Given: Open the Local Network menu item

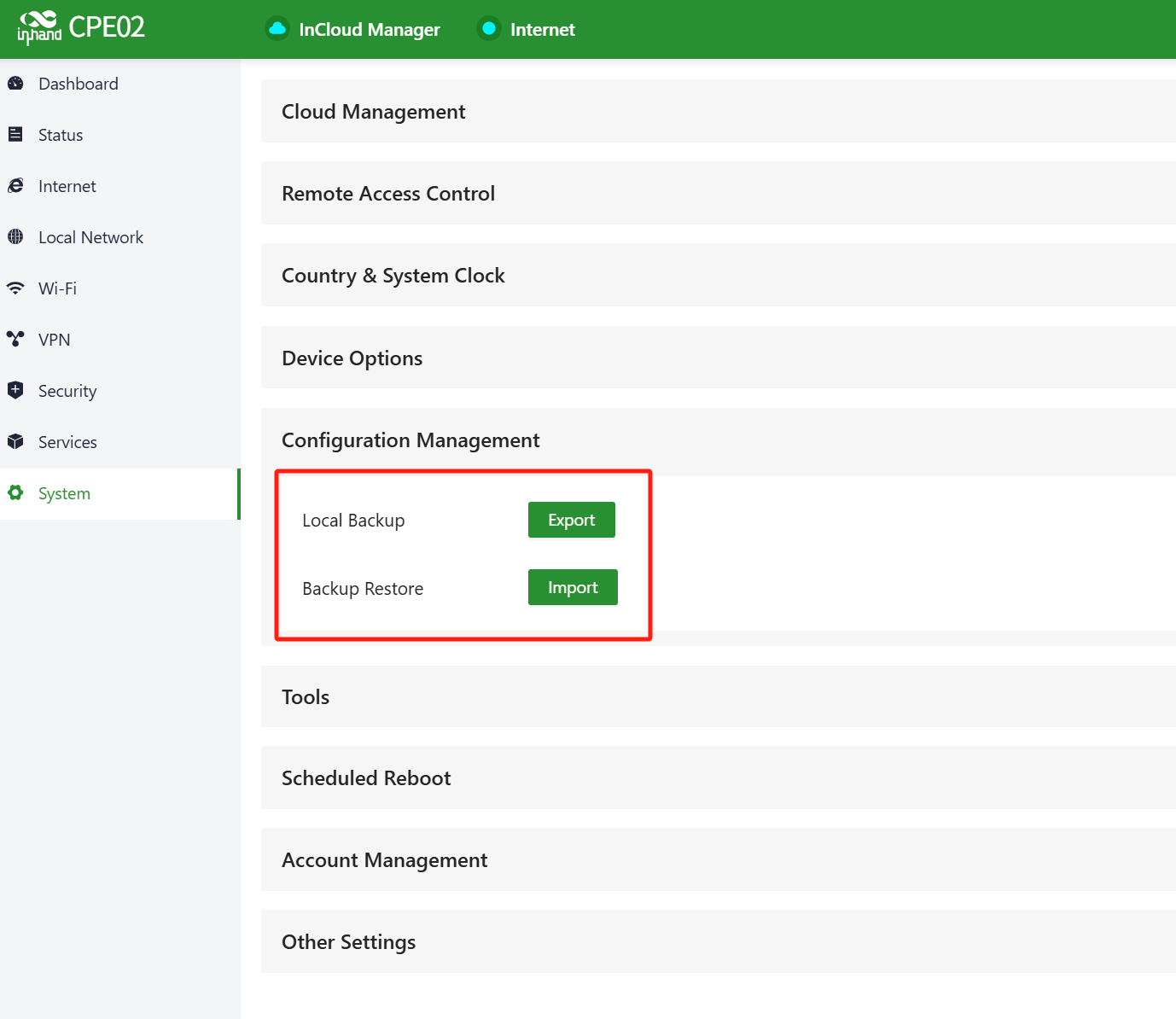Looking at the screenshot, I should click(x=90, y=237).
